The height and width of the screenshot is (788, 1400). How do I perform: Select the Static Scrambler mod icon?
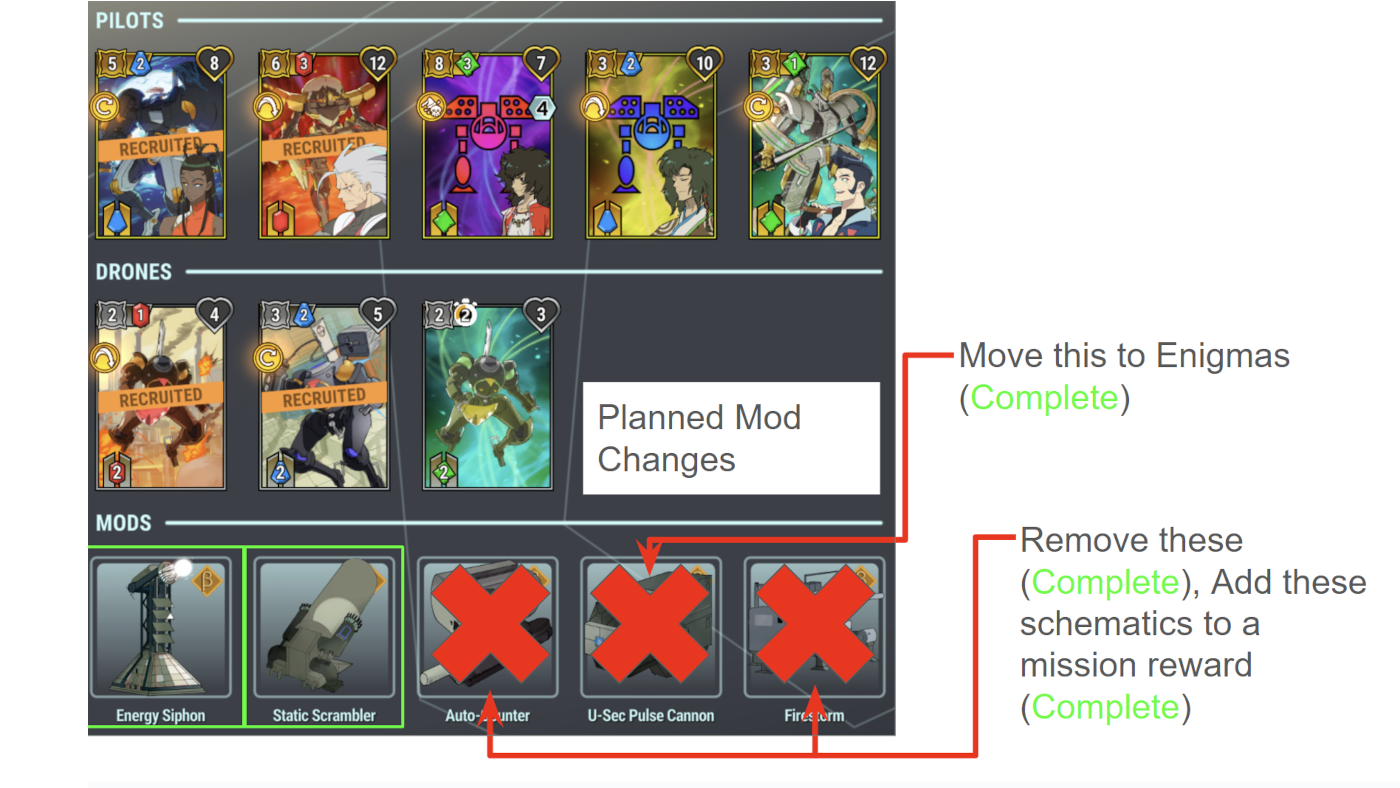pos(325,627)
